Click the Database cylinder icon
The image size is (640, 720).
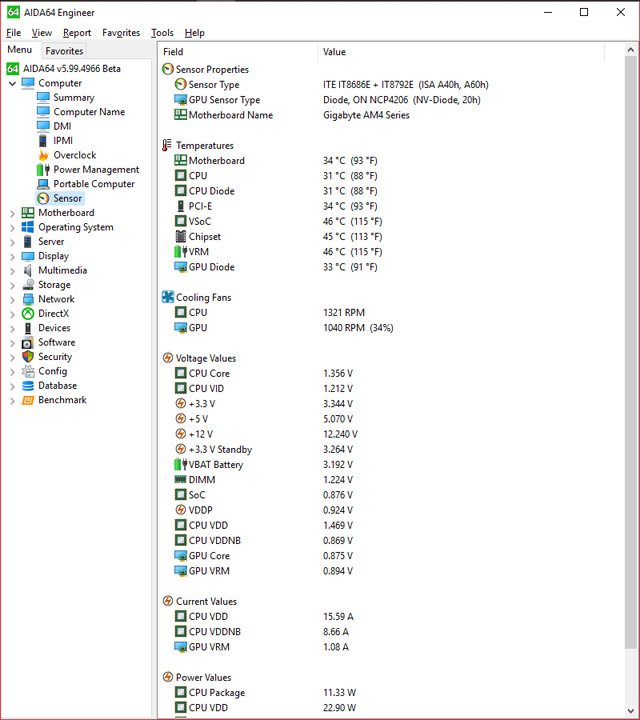pyautogui.click(x=28, y=386)
